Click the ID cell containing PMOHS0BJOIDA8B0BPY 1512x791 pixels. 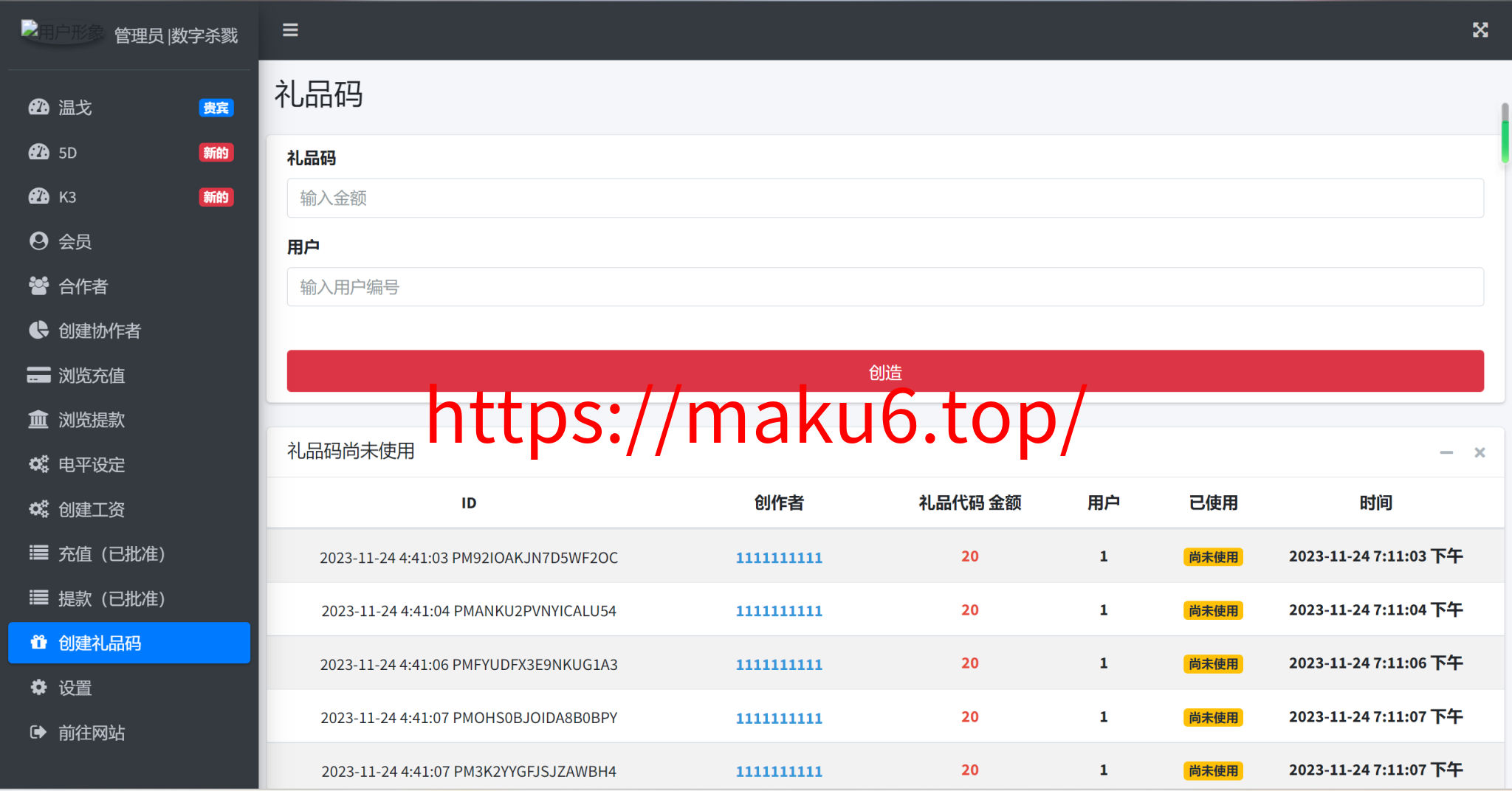(469, 717)
